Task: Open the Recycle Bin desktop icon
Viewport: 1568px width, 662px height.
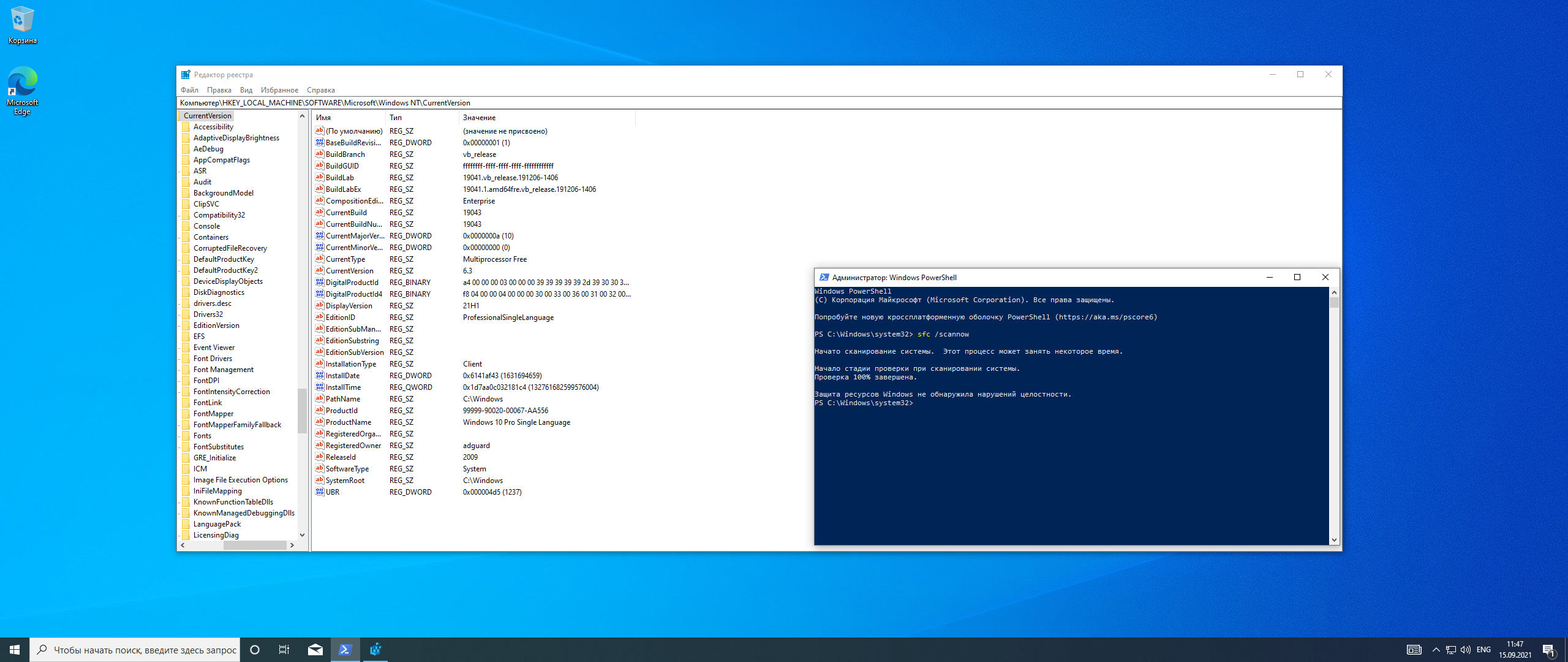Action: 22,25
